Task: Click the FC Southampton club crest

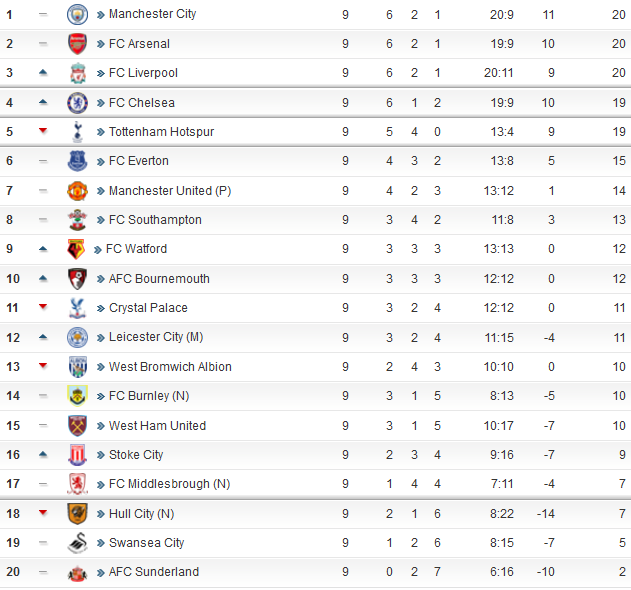Action: [77, 220]
